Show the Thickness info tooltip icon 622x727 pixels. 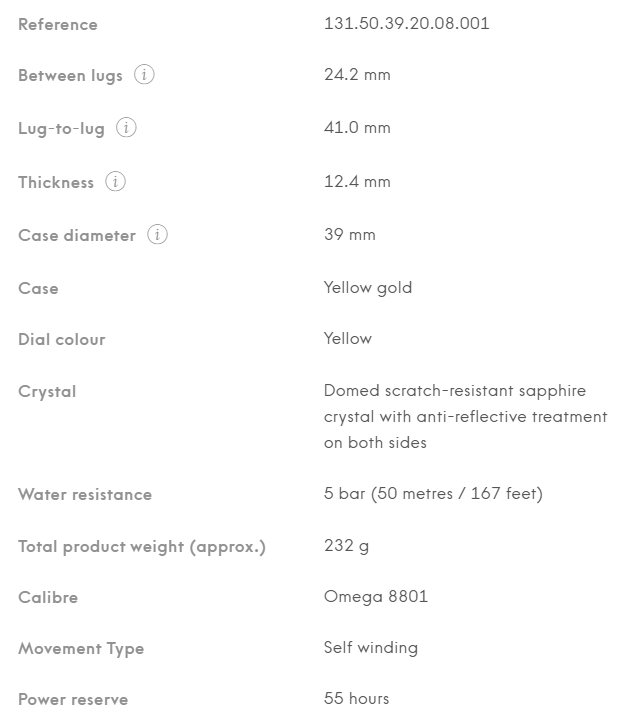115,181
